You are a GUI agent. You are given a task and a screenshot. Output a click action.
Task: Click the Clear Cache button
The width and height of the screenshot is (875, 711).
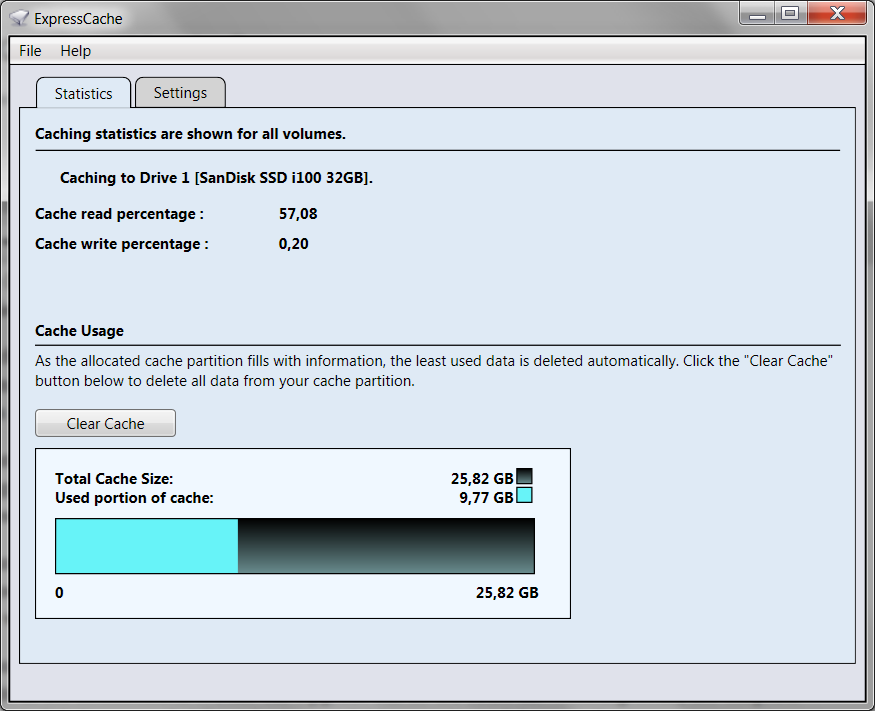point(105,423)
